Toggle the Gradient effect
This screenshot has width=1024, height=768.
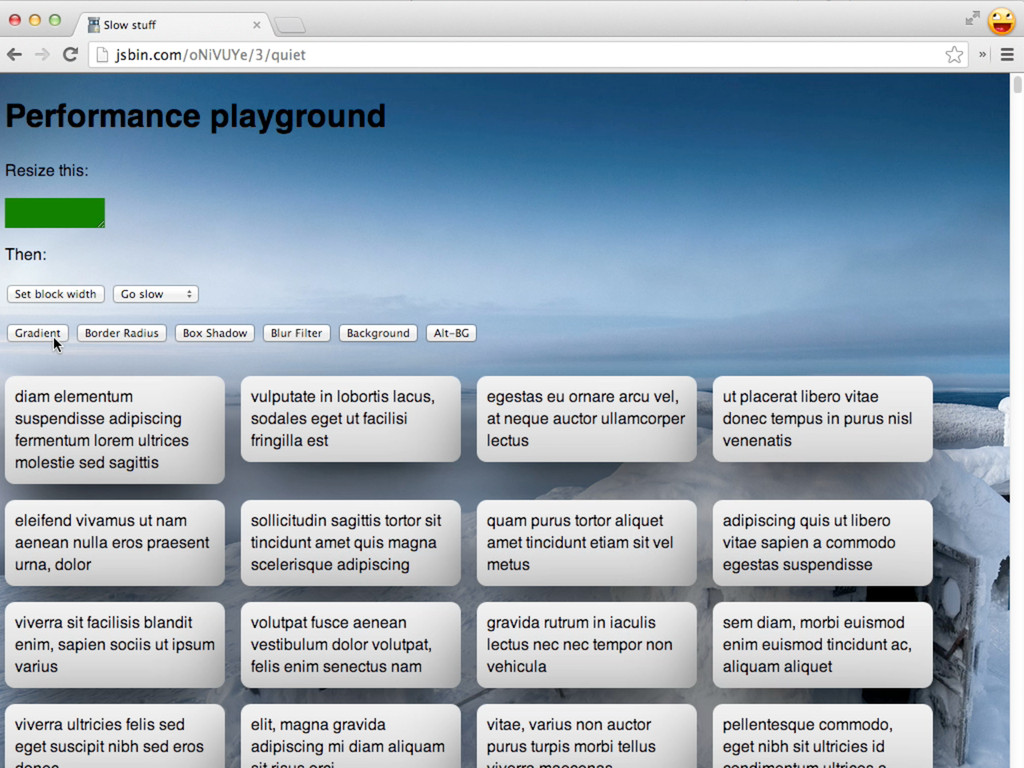(37, 333)
